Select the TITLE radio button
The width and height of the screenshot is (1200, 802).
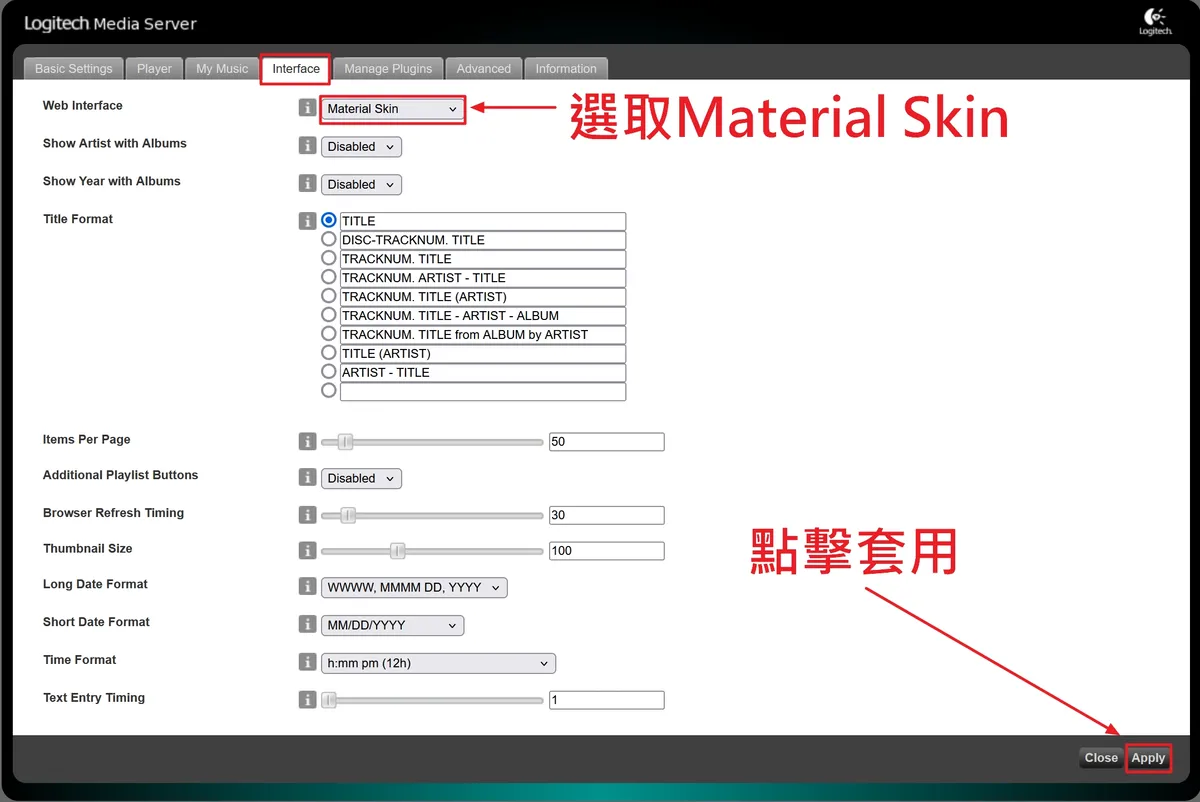pos(329,220)
